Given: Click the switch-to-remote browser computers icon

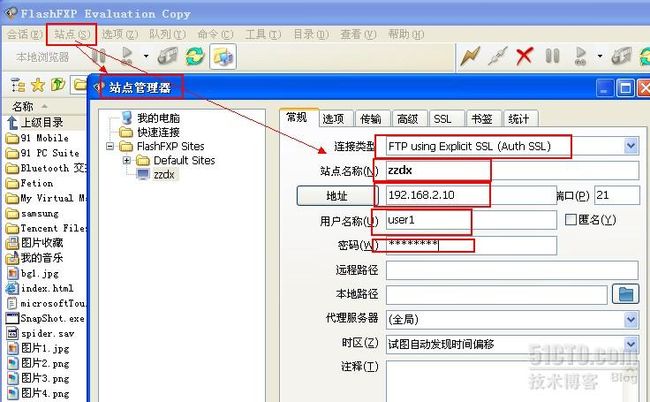Looking at the screenshot, I should [x=223, y=56].
